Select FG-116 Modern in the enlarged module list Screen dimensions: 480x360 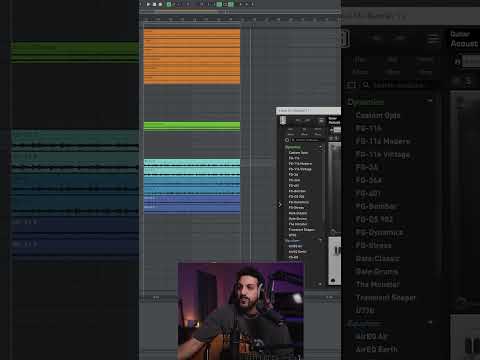(x=383, y=141)
